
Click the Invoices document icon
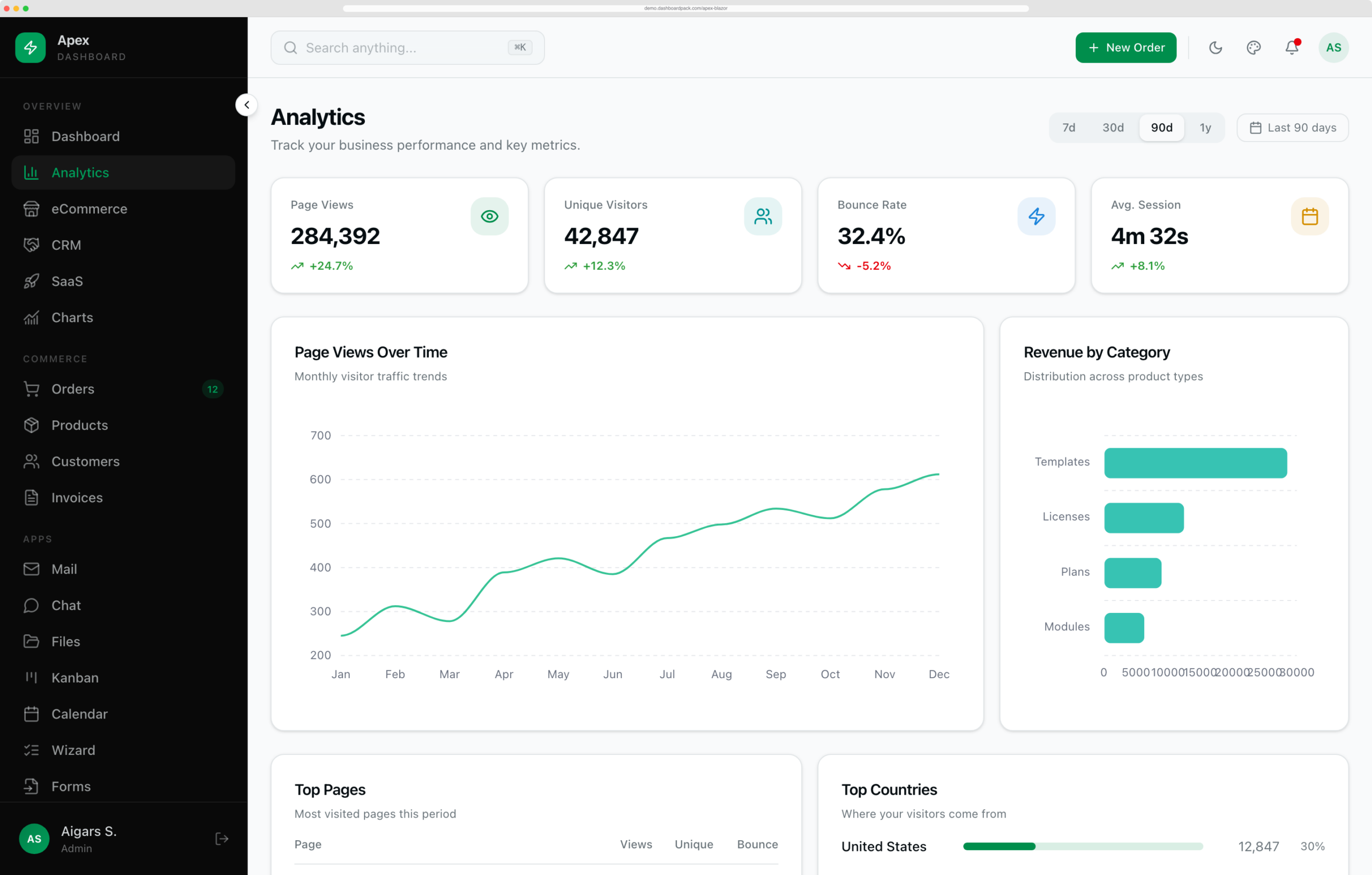coord(31,498)
